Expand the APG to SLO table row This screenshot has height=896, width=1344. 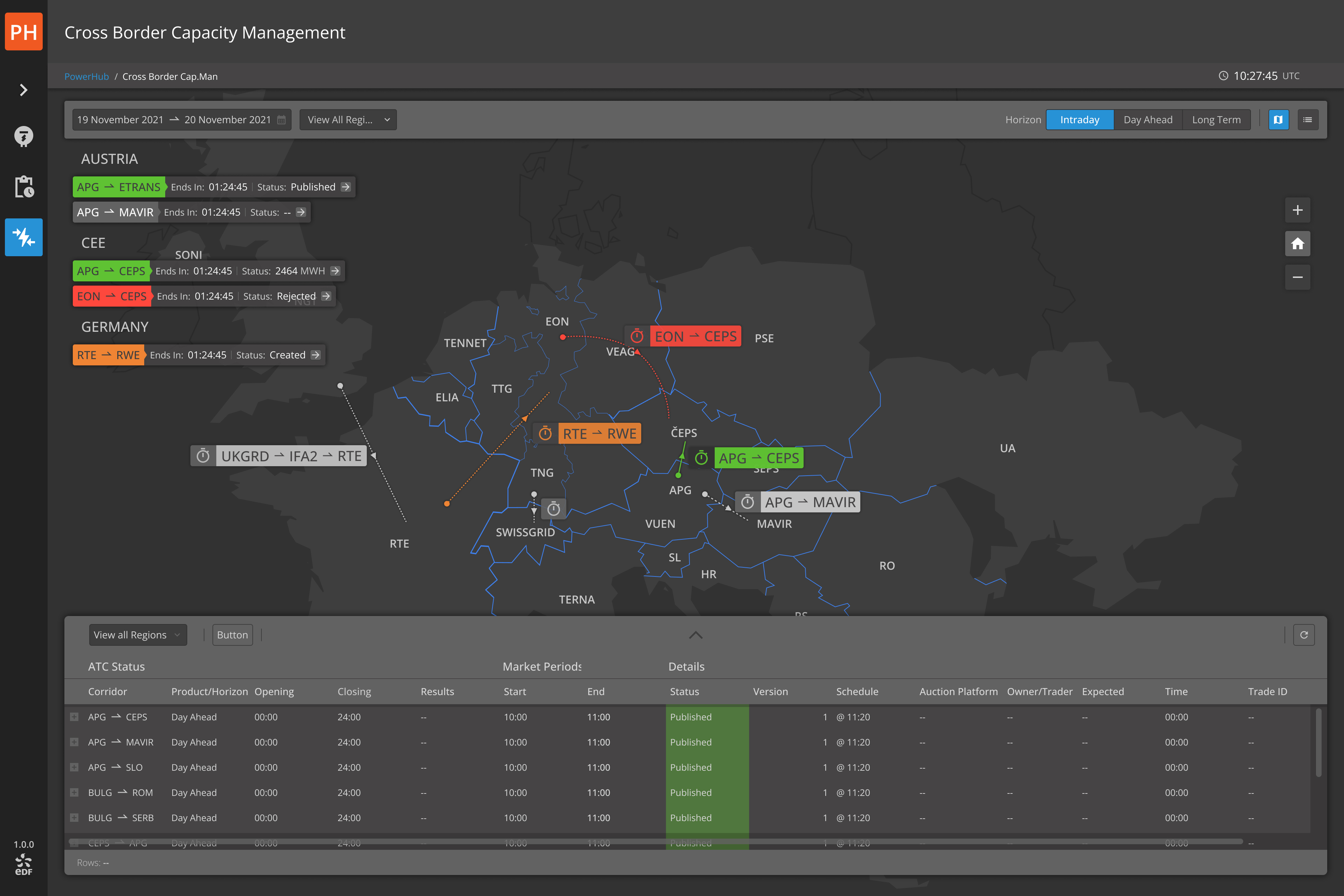point(74,768)
